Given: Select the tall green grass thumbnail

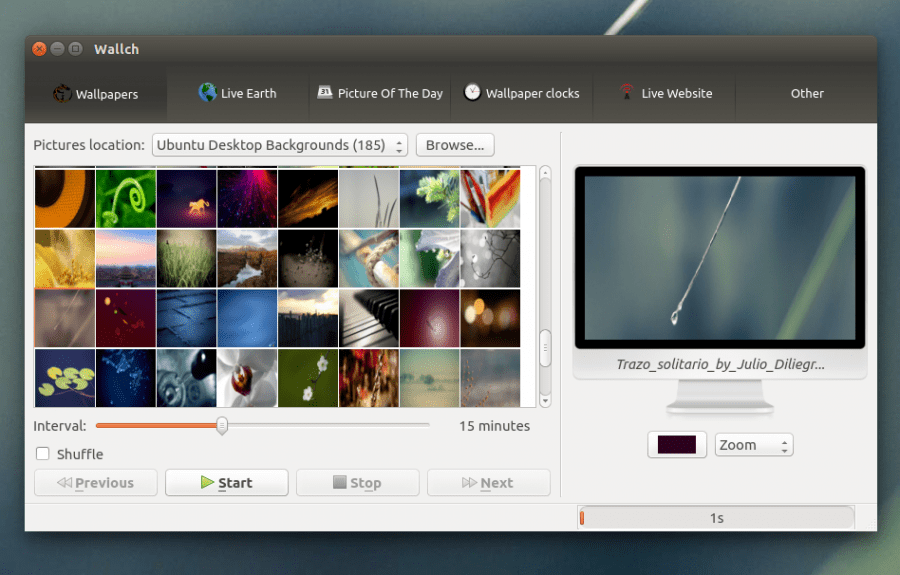Looking at the screenshot, I should click(187, 259).
